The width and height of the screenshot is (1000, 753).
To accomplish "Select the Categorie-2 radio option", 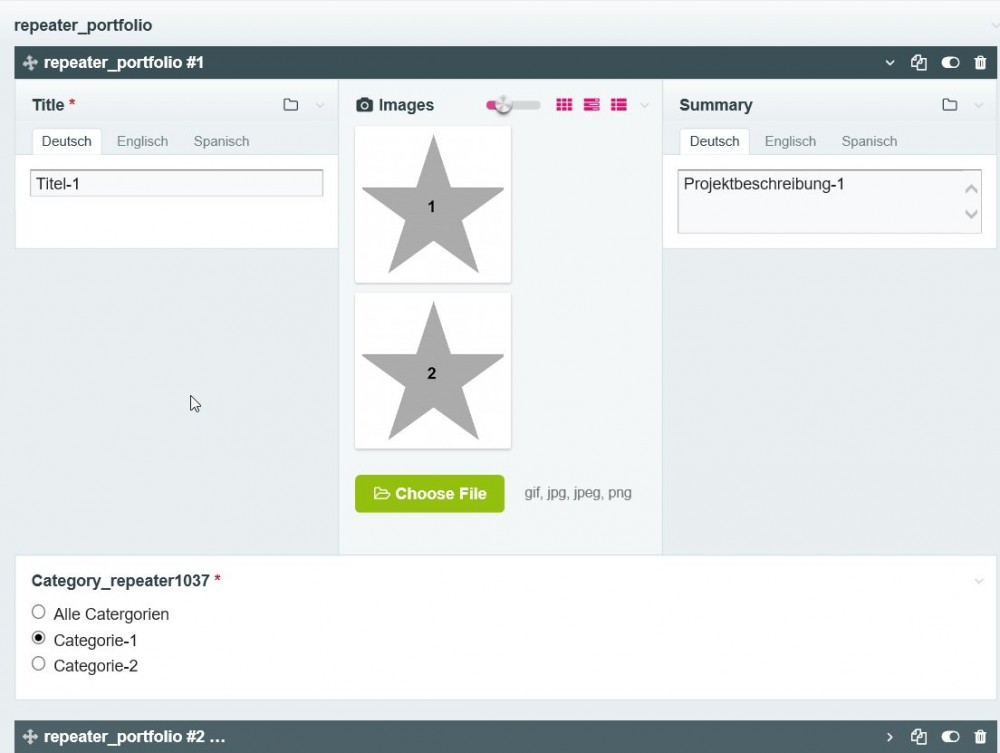I will [39, 664].
